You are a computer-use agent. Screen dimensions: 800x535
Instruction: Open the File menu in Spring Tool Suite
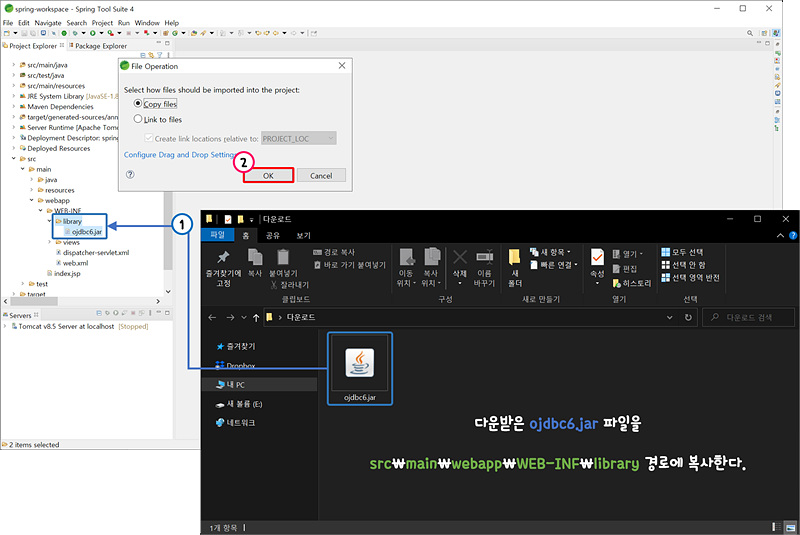pos(8,23)
